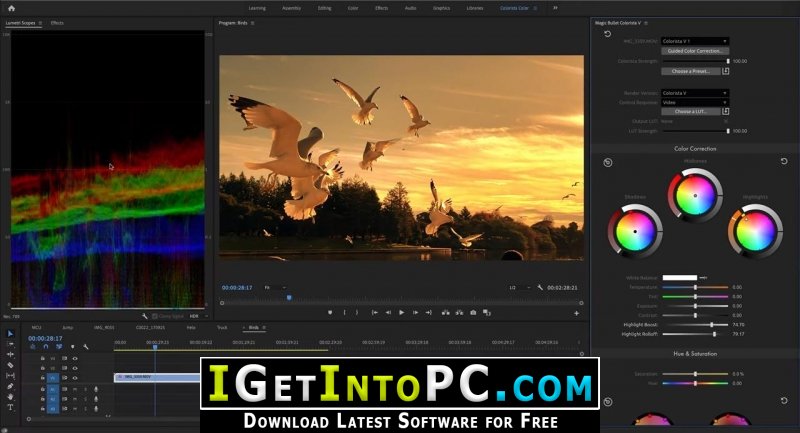Toggle timeline Snap magnet icon
The width and height of the screenshot is (800, 433).
tap(46, 347)
